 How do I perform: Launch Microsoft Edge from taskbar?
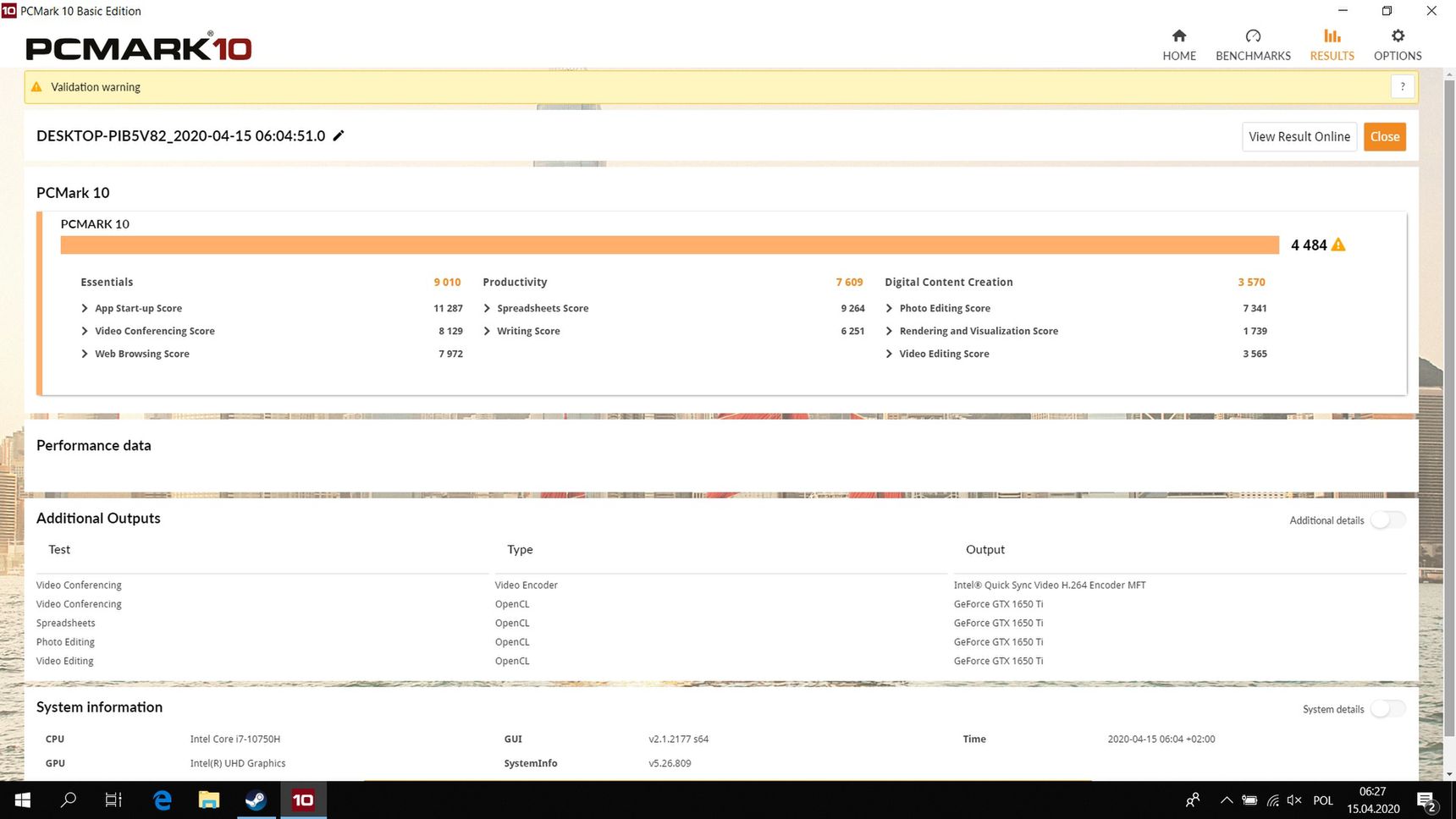click(163, 800)
